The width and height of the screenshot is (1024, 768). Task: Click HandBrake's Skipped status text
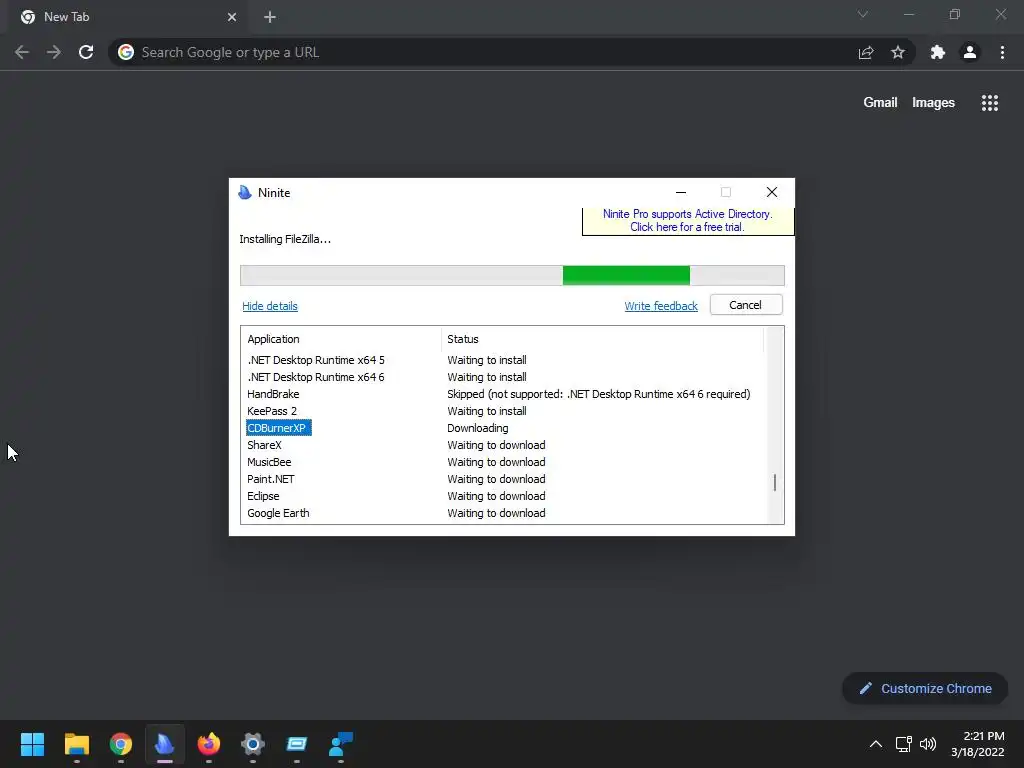coord(599,394)
